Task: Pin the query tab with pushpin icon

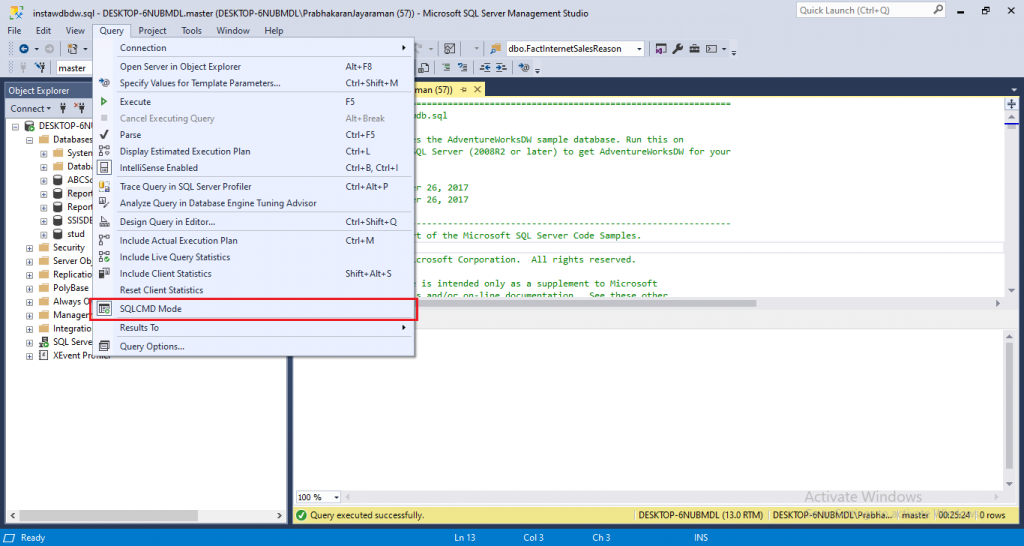Action: point(464,89)
